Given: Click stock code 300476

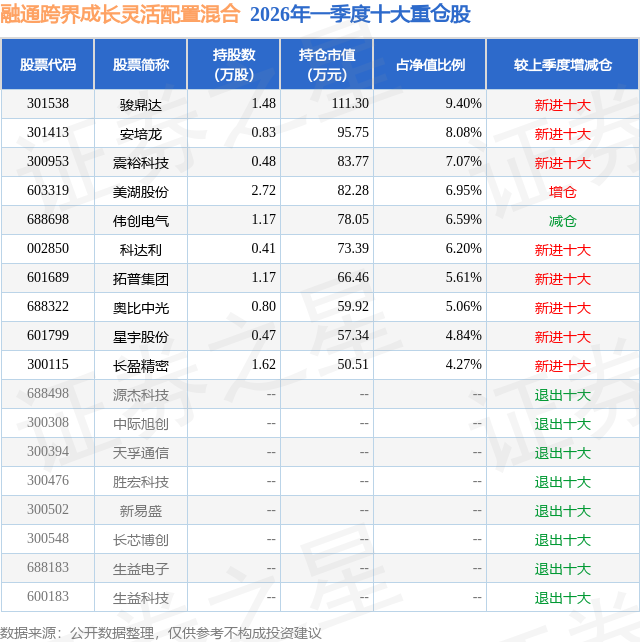Looking at the screenshot, I should 48,482.
